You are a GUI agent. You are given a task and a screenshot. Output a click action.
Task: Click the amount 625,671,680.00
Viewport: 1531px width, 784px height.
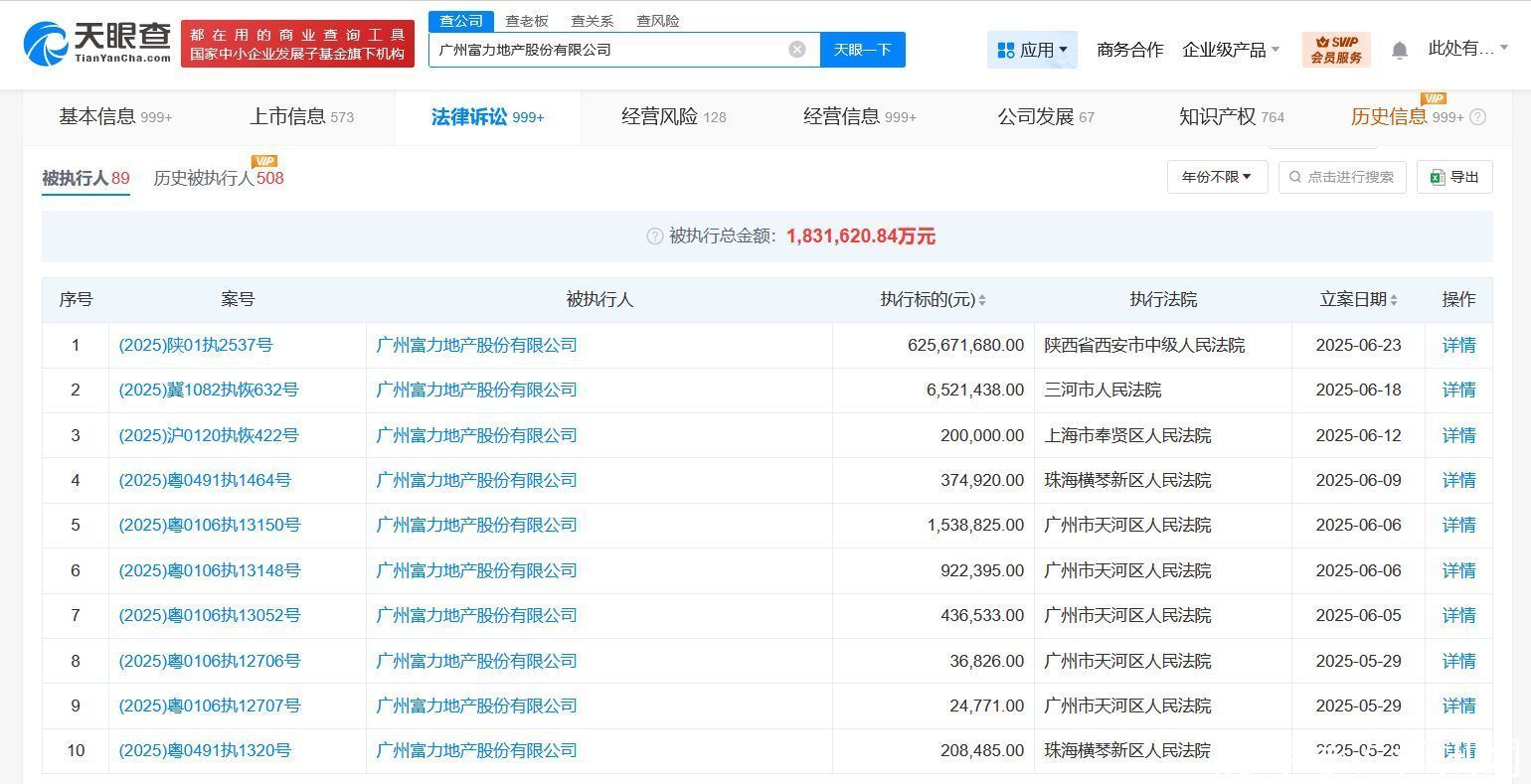click(965, 346)
